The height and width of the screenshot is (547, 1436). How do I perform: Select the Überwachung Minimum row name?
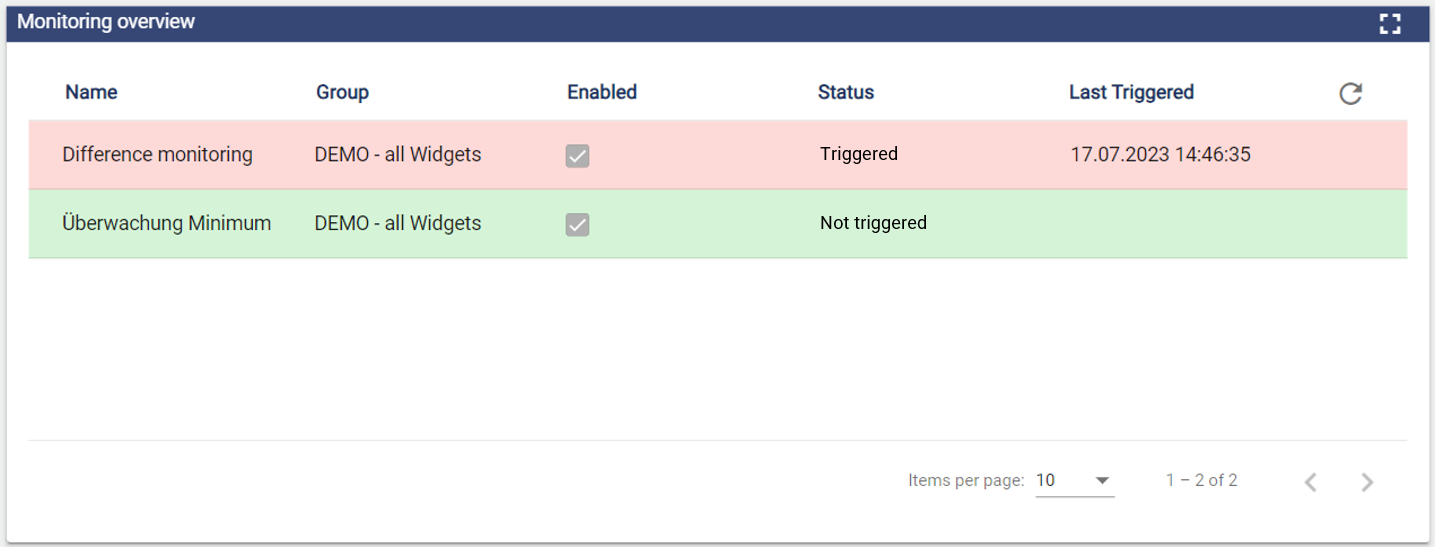point(166,223)
